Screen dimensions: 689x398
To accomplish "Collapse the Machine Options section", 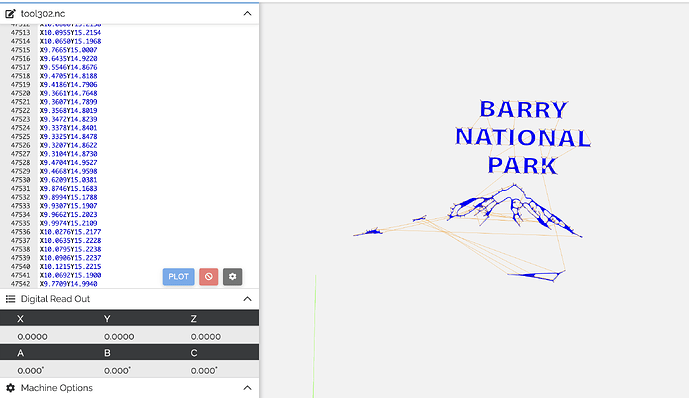I will [247, 388].
